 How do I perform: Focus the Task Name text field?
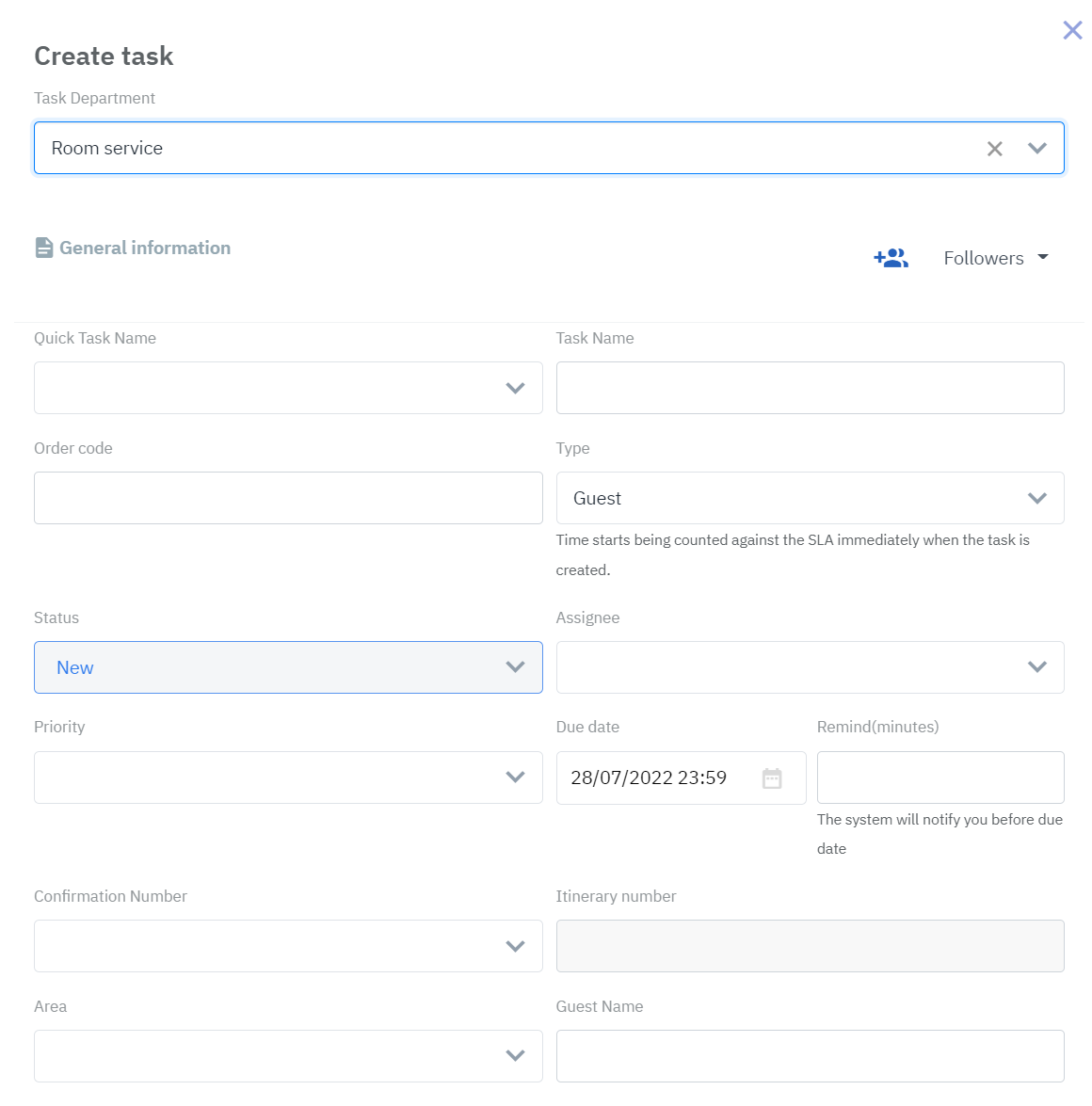coord(810,388)
